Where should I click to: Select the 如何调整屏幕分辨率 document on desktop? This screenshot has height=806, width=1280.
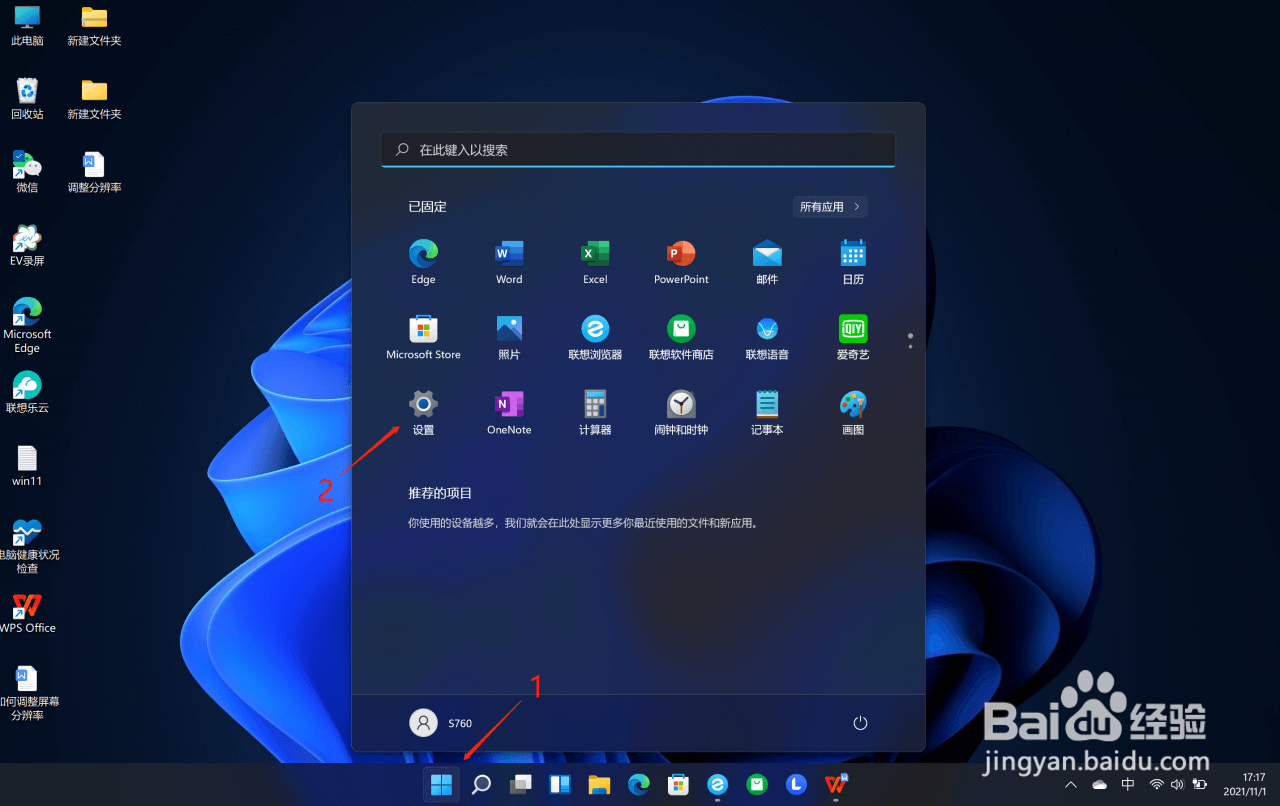(27, 693)
